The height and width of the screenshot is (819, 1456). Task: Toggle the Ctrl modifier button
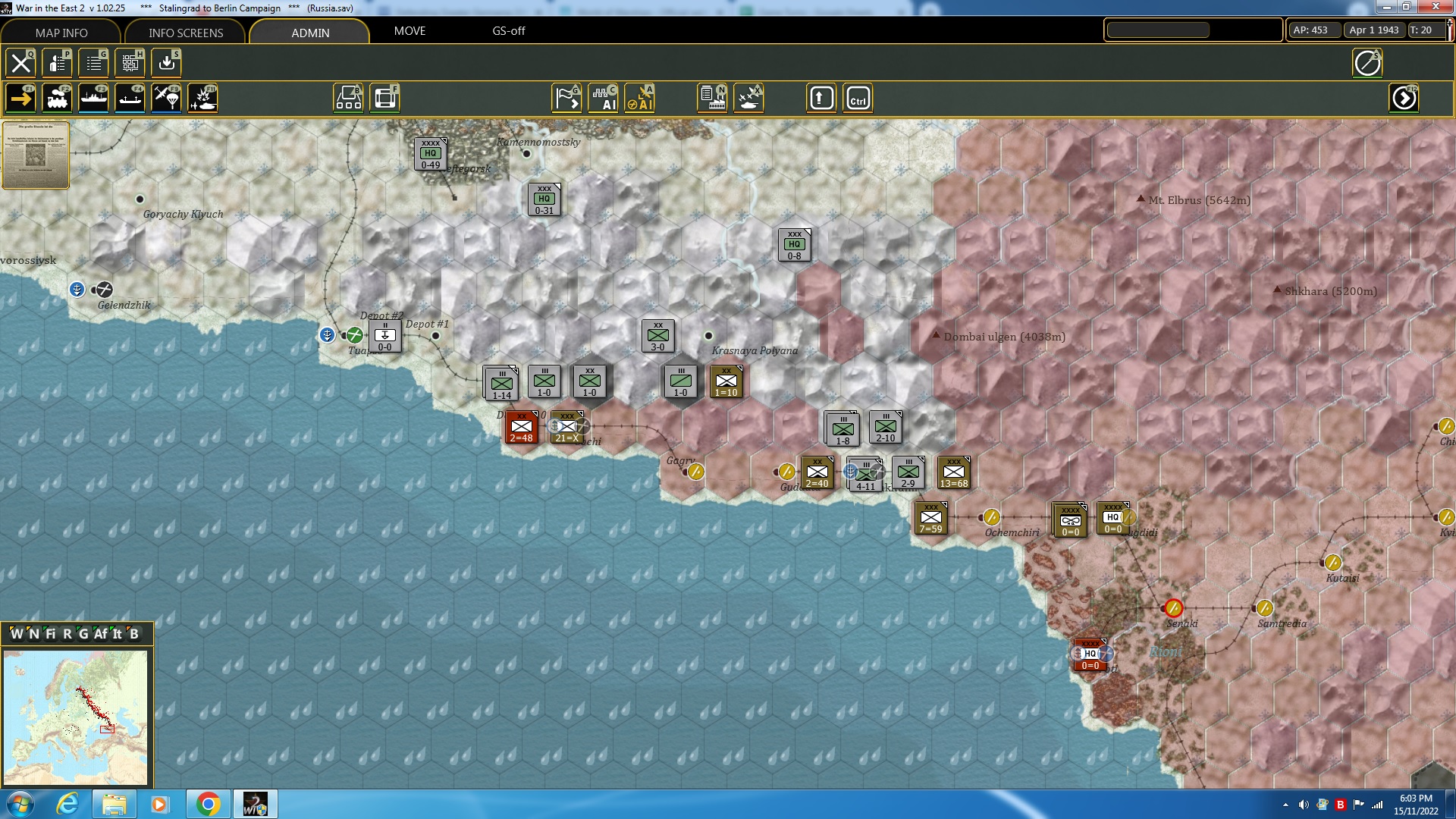(858, 97)
